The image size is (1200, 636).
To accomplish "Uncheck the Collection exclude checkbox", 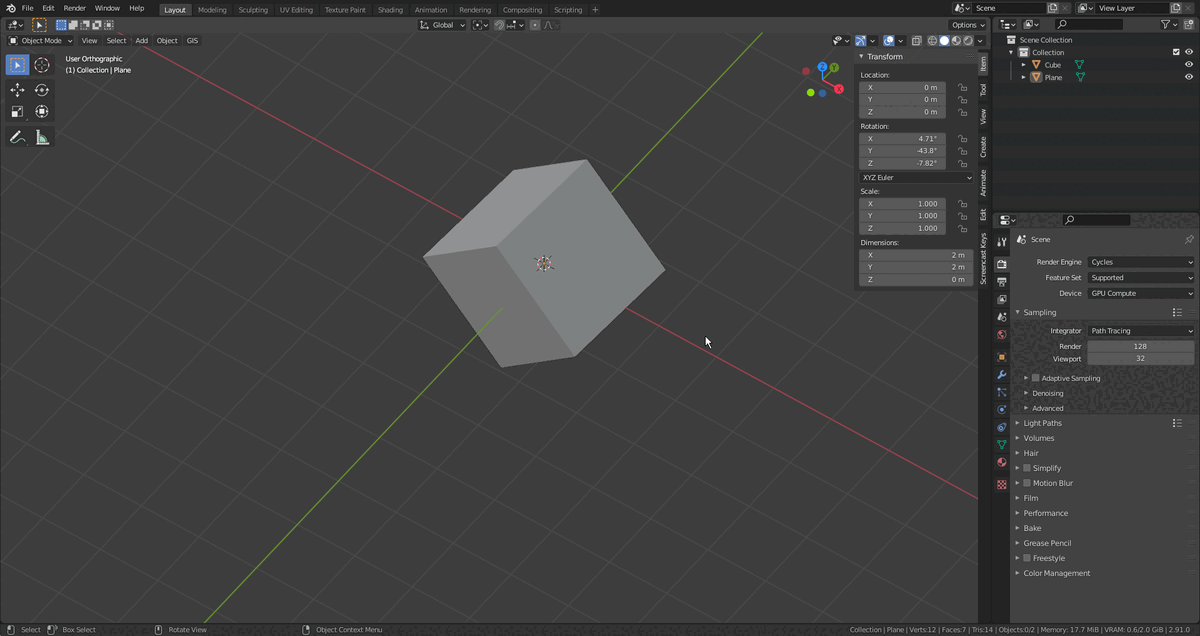I will (x=1176, y=52).
